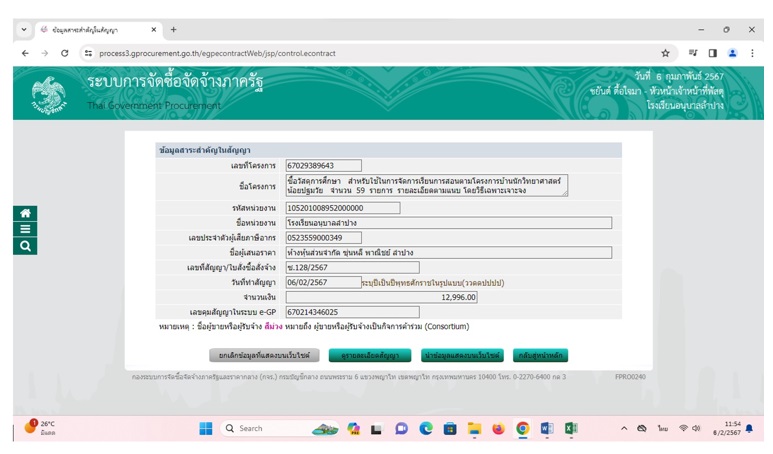Click the address bar URL
Image resolution: width=773 pixels, height=454 pixels.
point(217,53)
